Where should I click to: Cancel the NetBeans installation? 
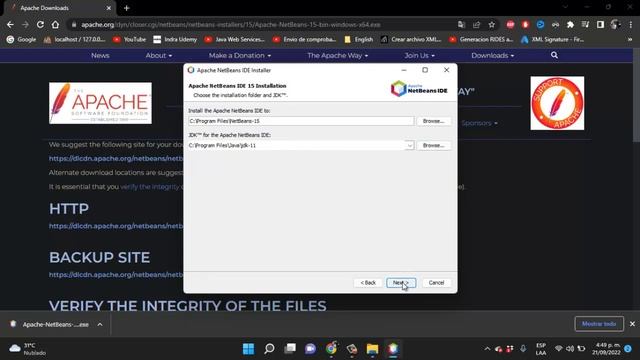point(436,282)
